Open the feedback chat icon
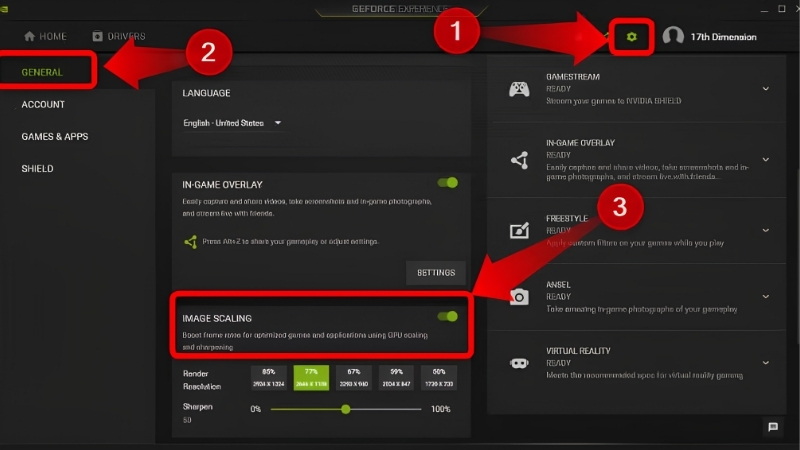The width and height of the screenshot is (800, 450). (x=773, y=427)
